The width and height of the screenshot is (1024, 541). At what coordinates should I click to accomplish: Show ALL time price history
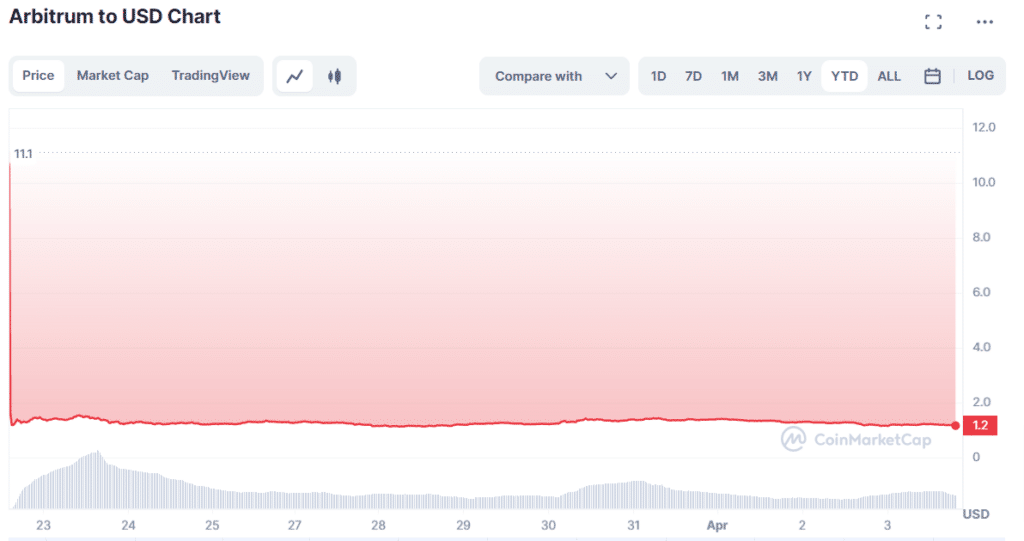coord(889,76)
